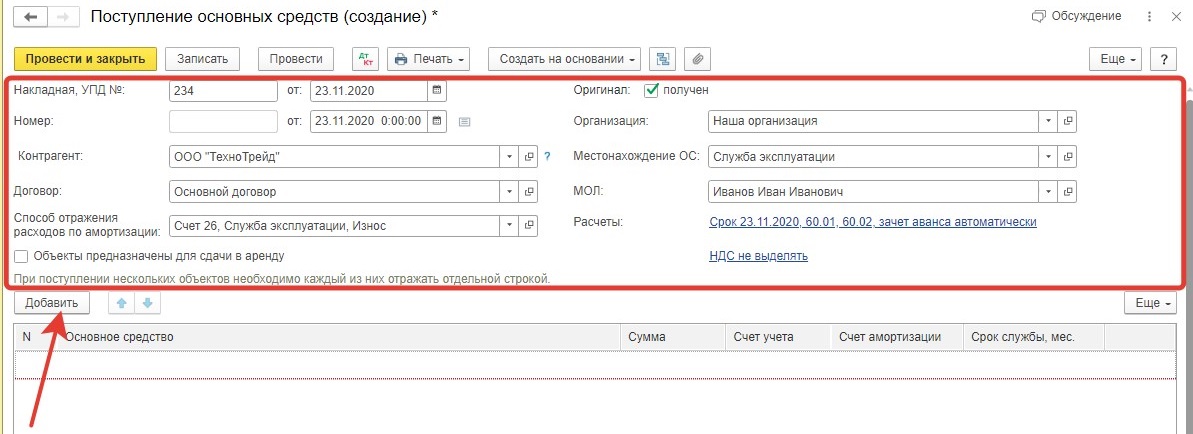Open the НДС не выделять link
This screenshot has width=1193, height=434.
click(x=759, y=256)
